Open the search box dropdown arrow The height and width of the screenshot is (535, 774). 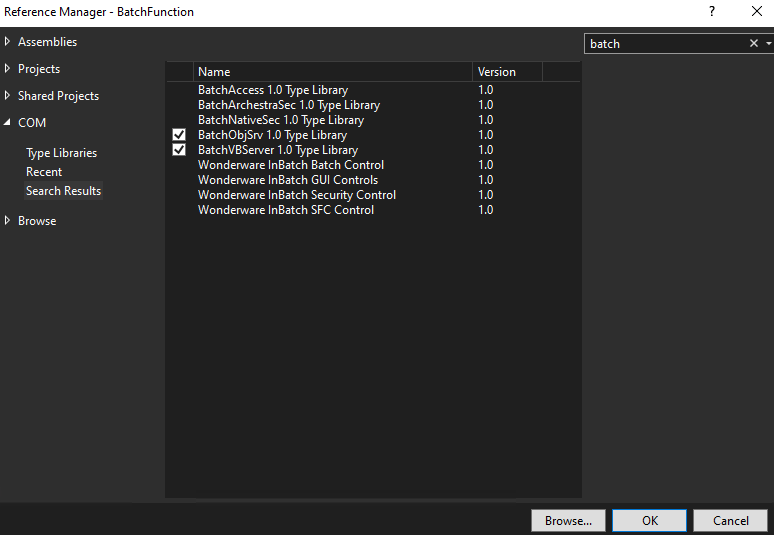pyautogui.click(x=769, y=43)
